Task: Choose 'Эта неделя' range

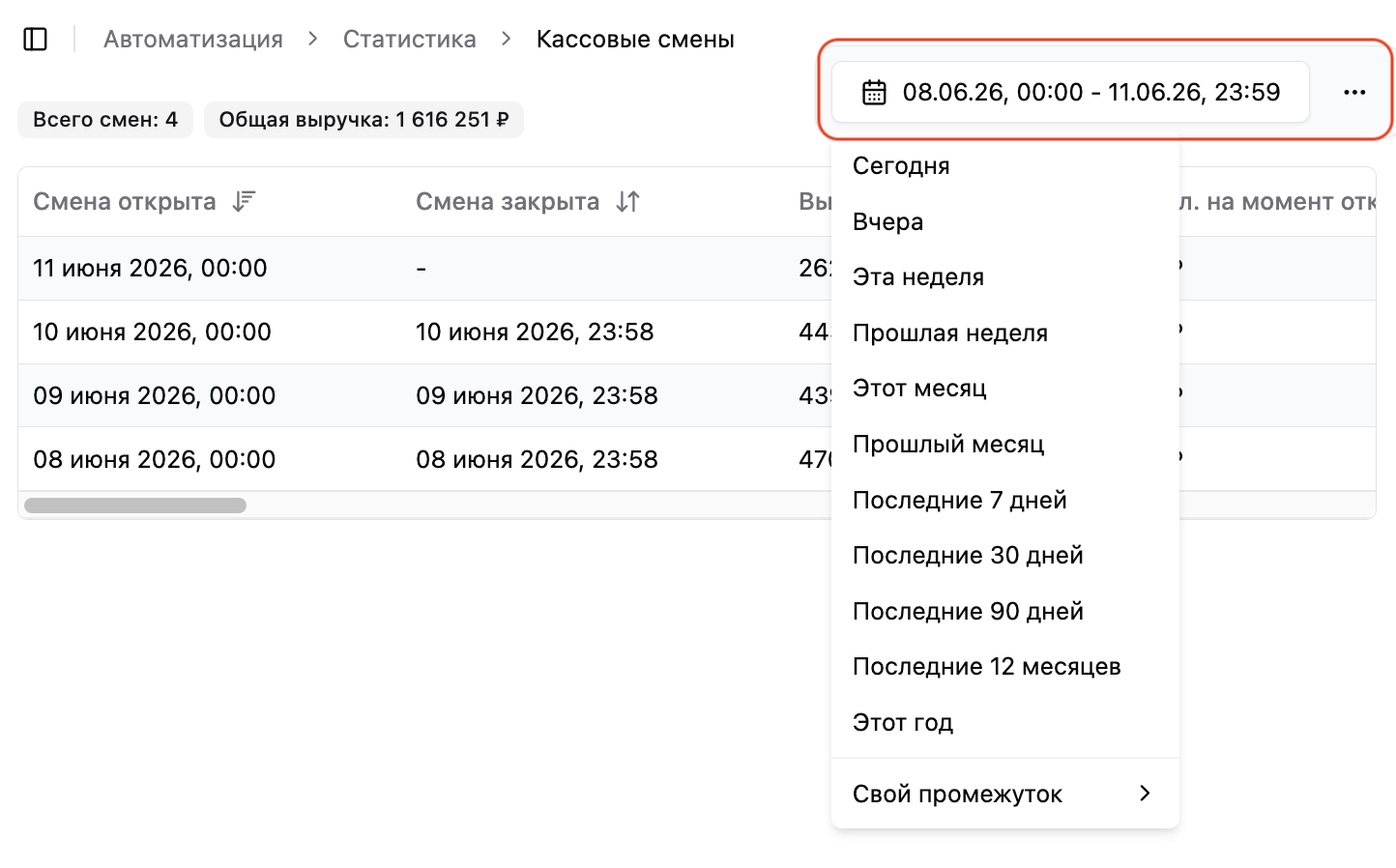Action: pos(1005,277)
